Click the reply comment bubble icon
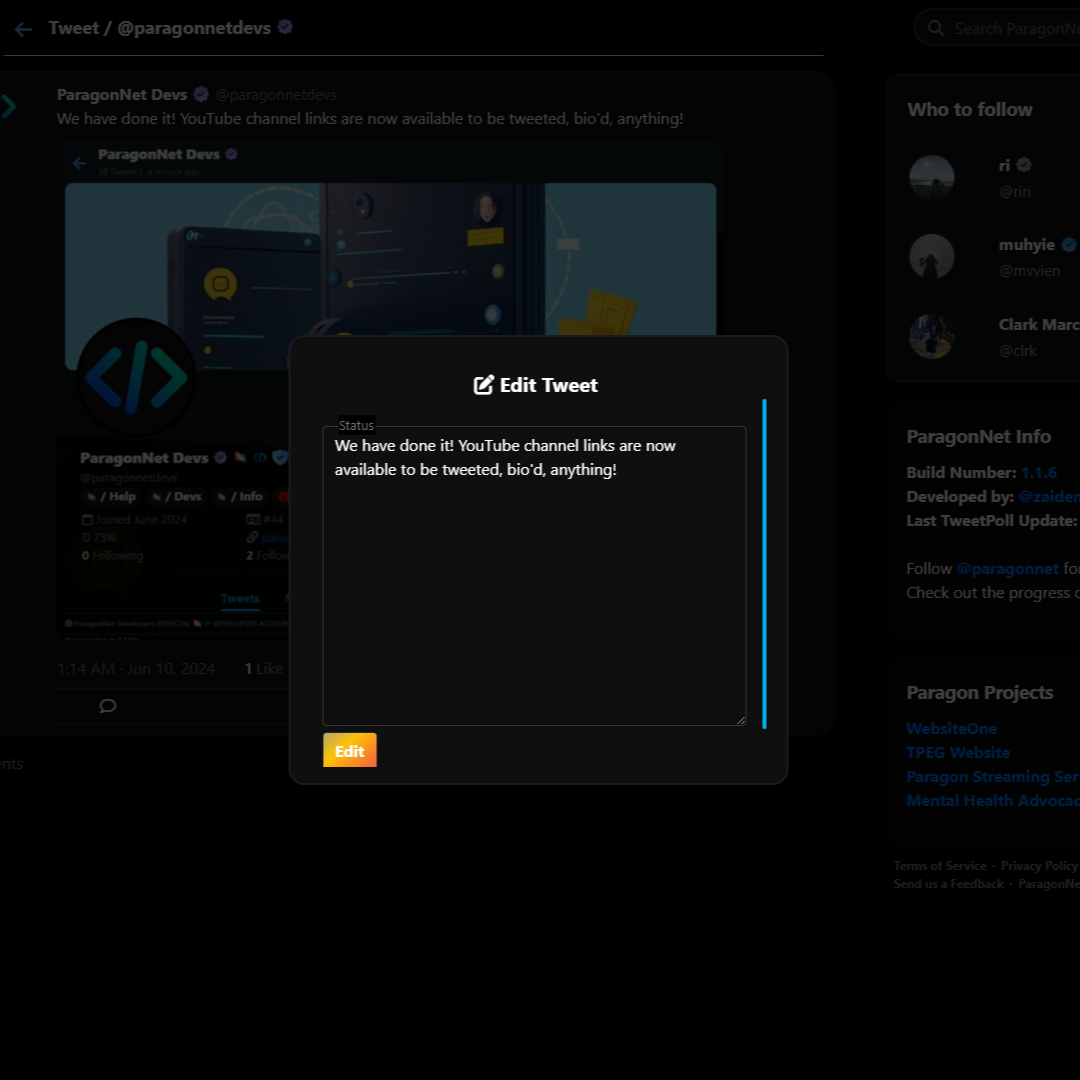The image size is (1080, 1080). [108, 706]
